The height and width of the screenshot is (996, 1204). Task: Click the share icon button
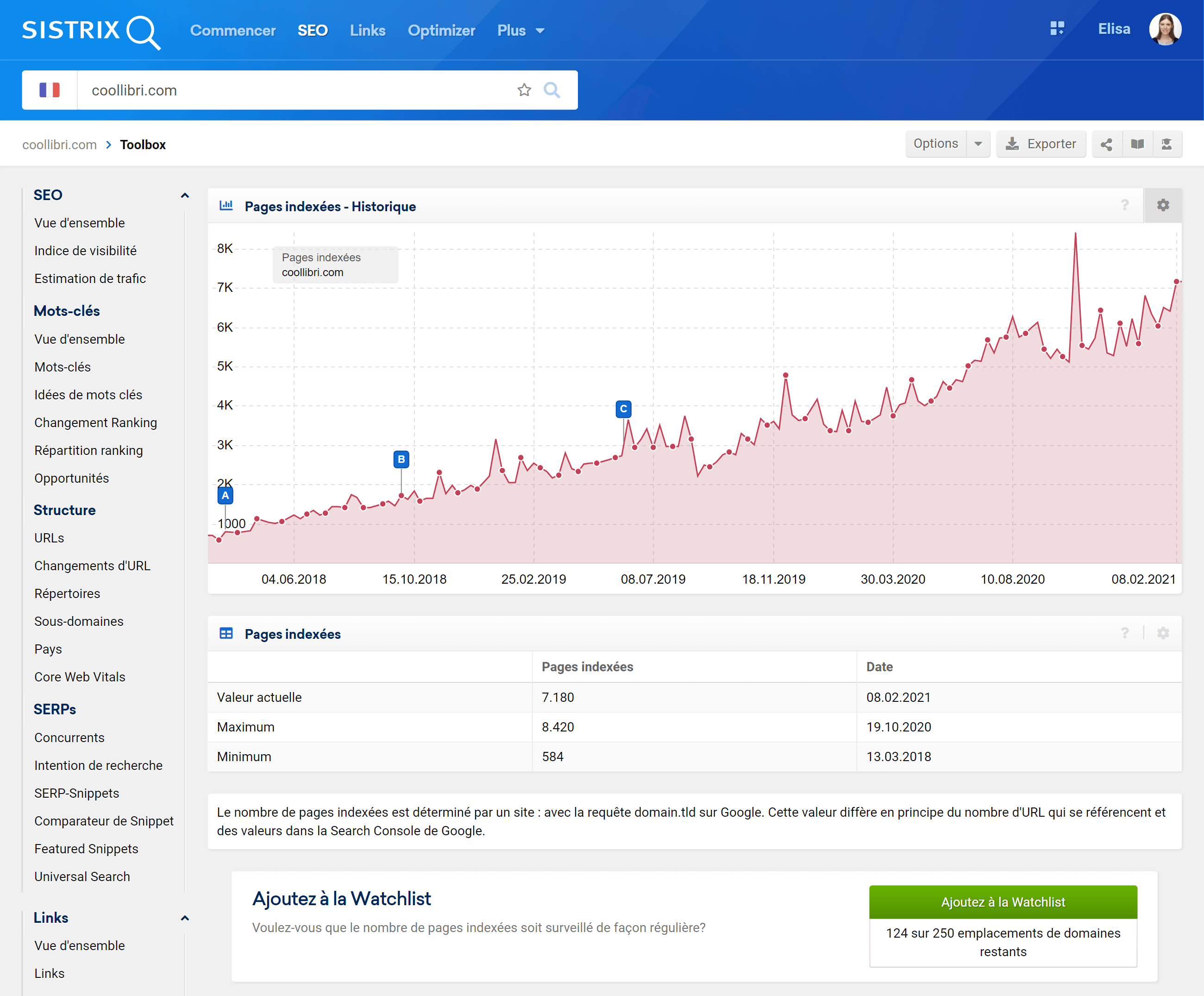[1107, 144]
